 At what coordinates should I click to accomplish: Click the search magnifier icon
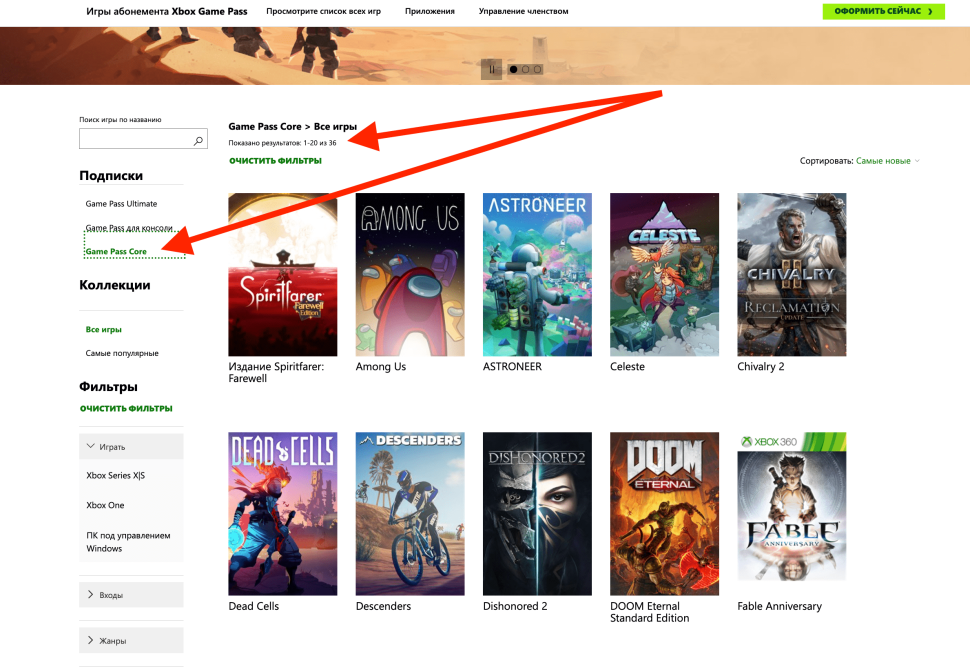pyautogui.click(x=198, y=140)
